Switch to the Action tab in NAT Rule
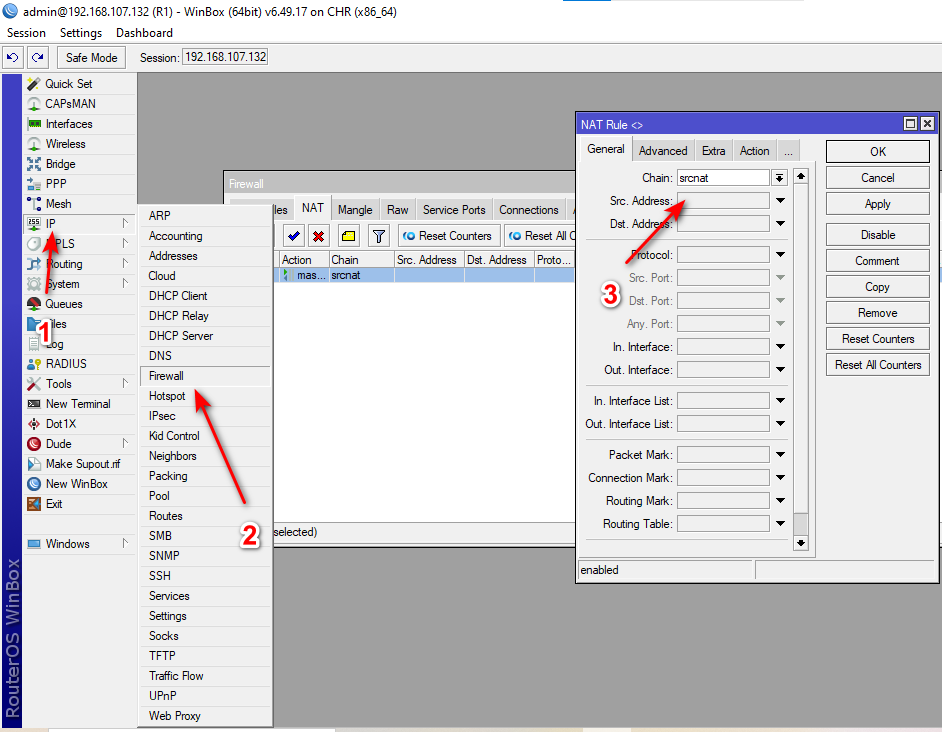 754,151
